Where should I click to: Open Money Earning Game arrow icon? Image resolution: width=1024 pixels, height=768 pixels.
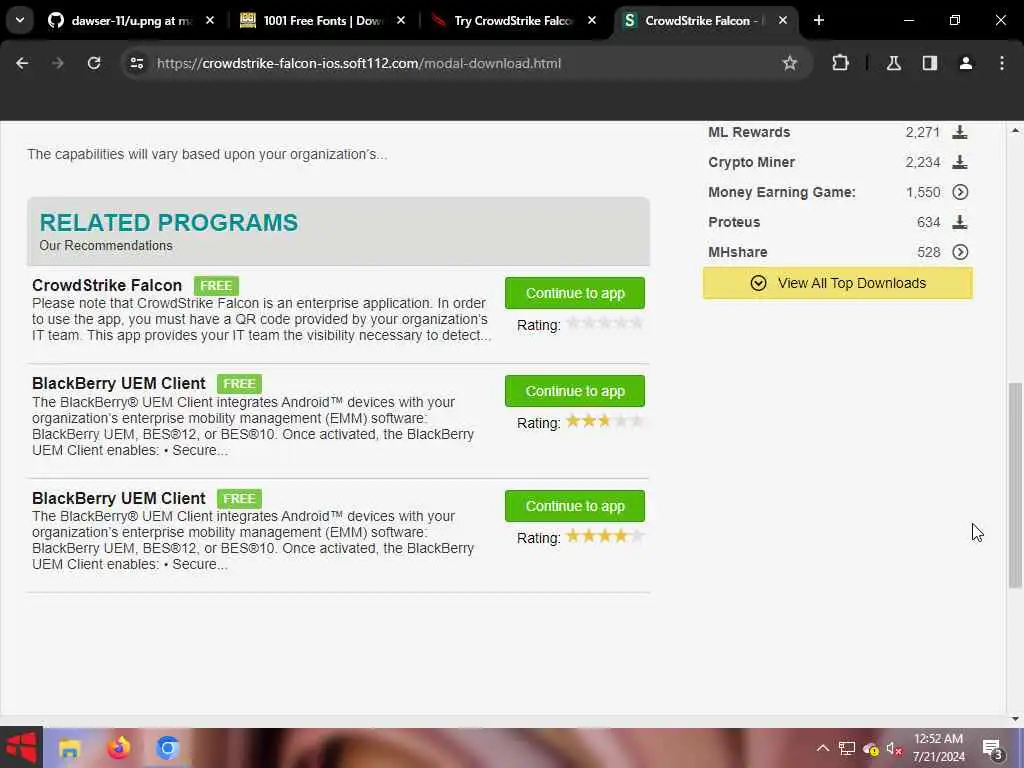pyautogui.click(x=960, y=192)
